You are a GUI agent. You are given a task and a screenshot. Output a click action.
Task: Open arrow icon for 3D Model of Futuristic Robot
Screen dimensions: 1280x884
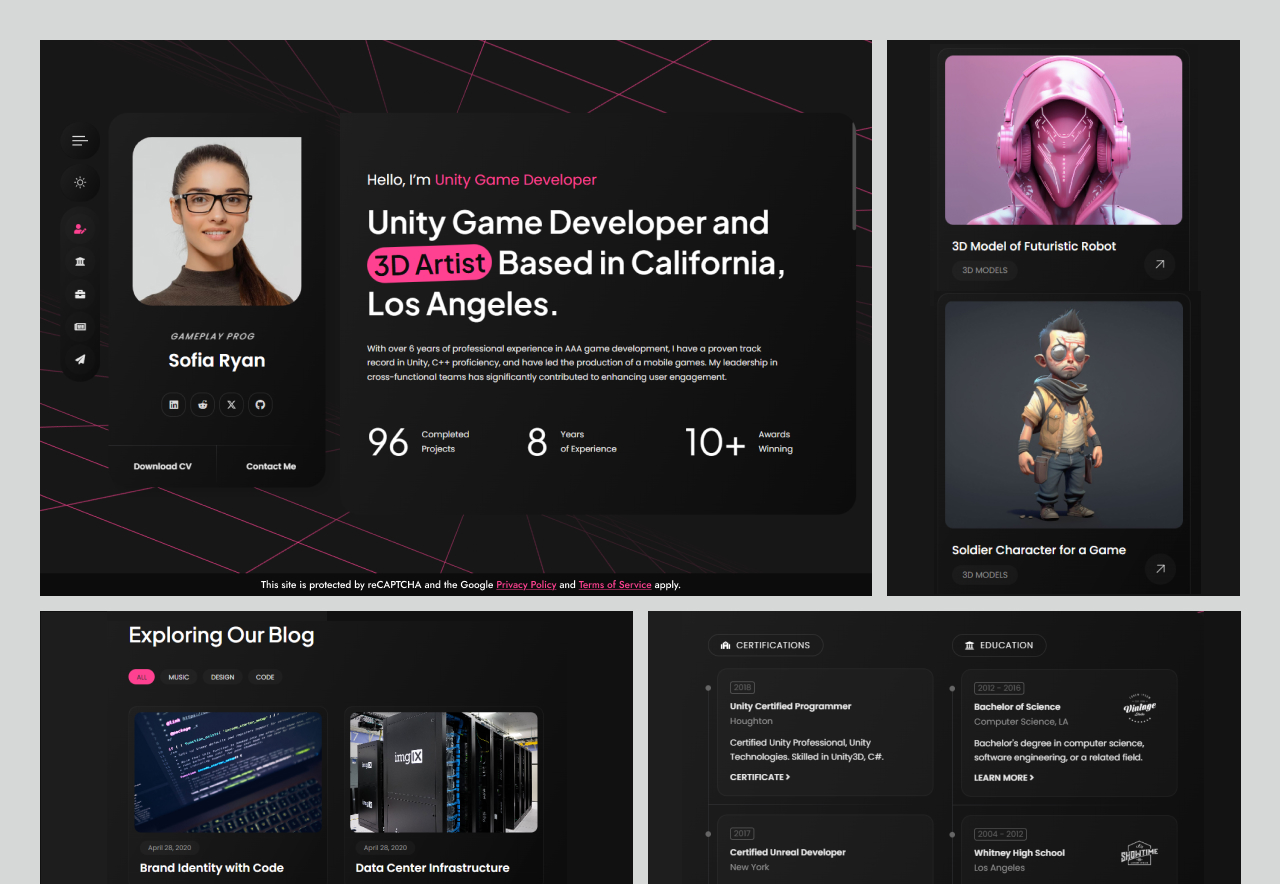pos(1159,265)
